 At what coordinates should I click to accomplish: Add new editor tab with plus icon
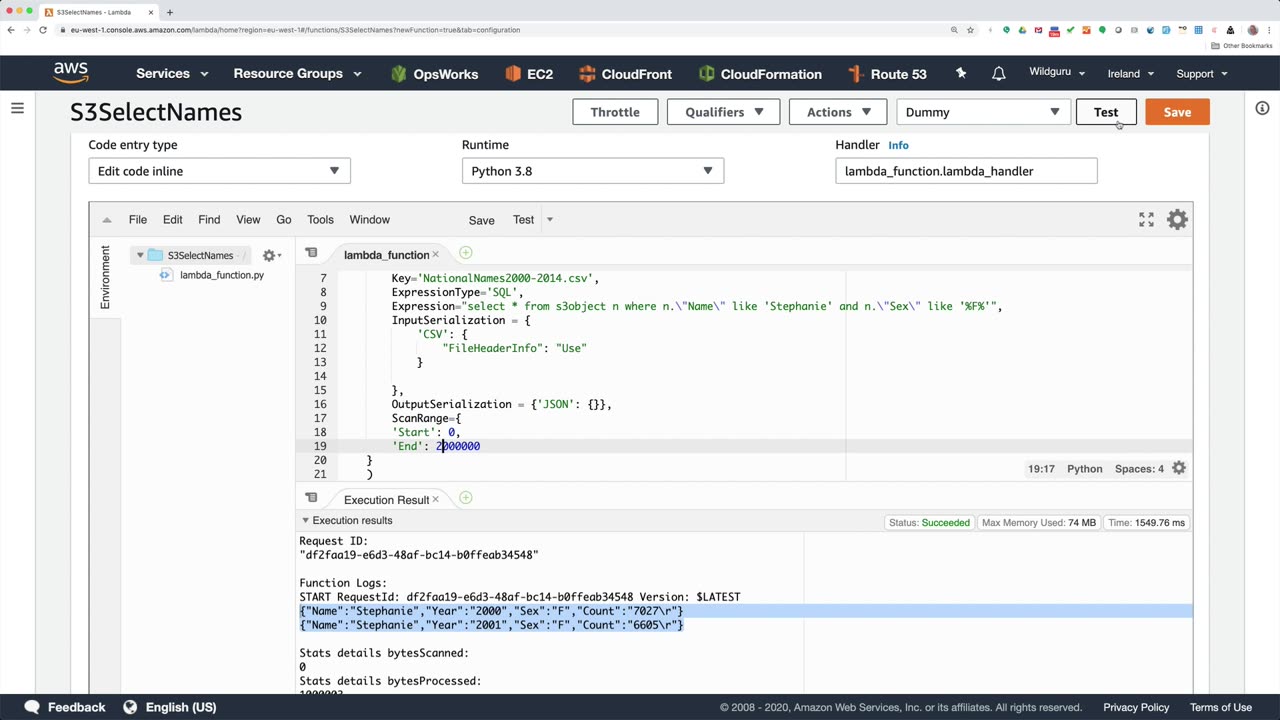point(465,254)
